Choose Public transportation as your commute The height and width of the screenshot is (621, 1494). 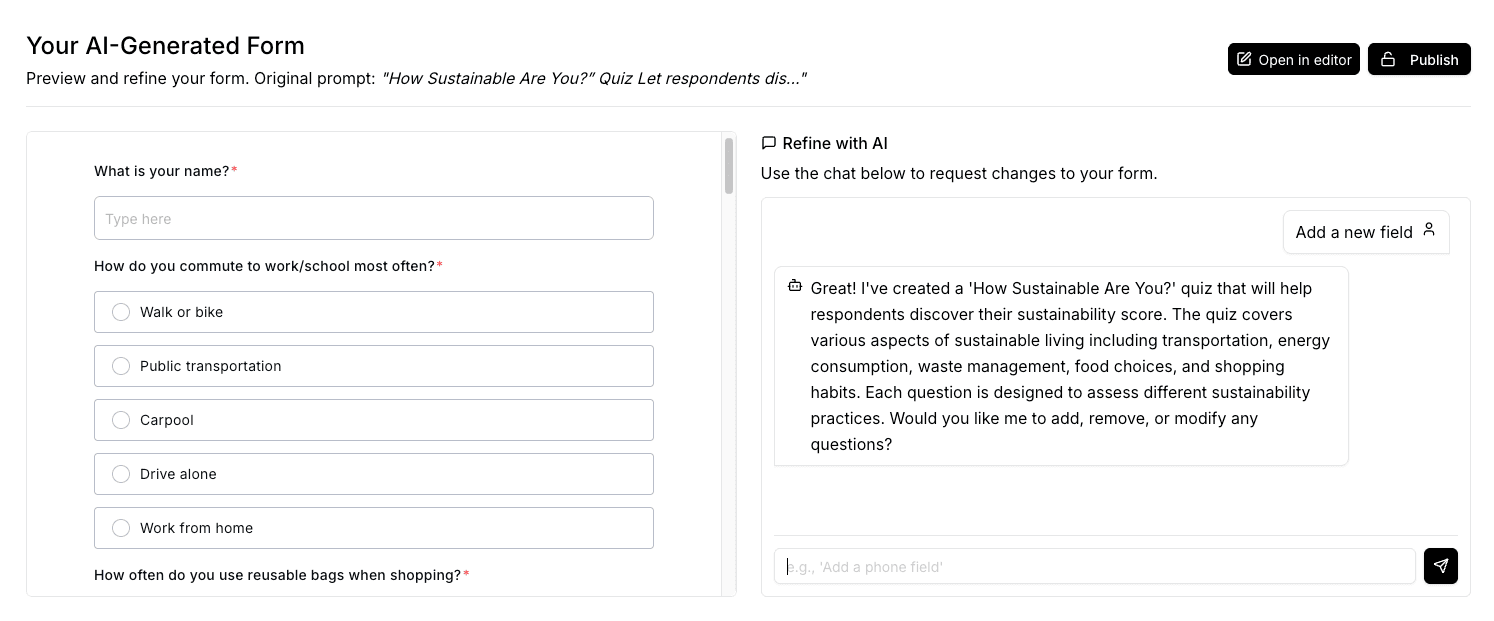tap(121, 366)
